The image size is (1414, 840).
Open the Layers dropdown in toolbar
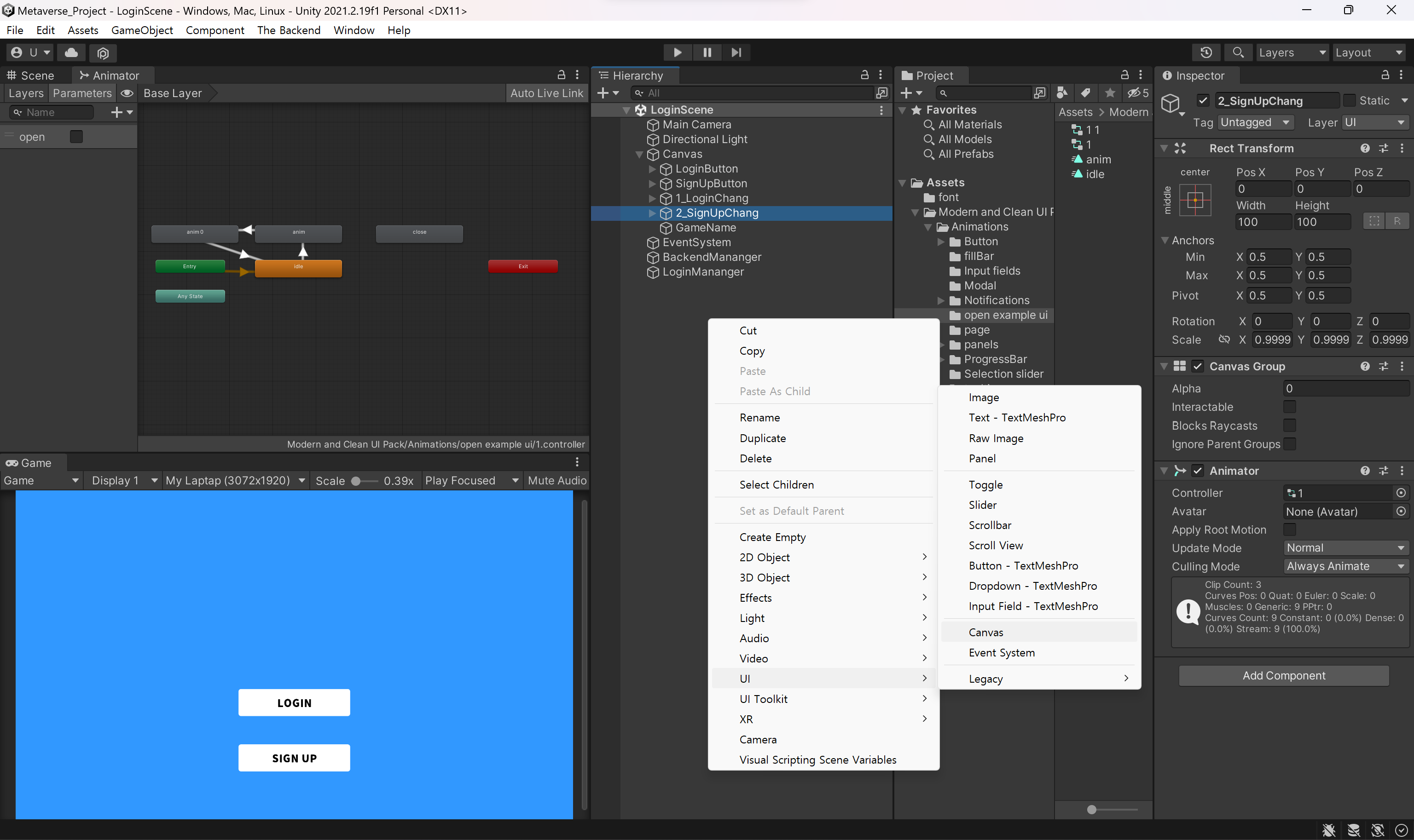pos(1292,52)
